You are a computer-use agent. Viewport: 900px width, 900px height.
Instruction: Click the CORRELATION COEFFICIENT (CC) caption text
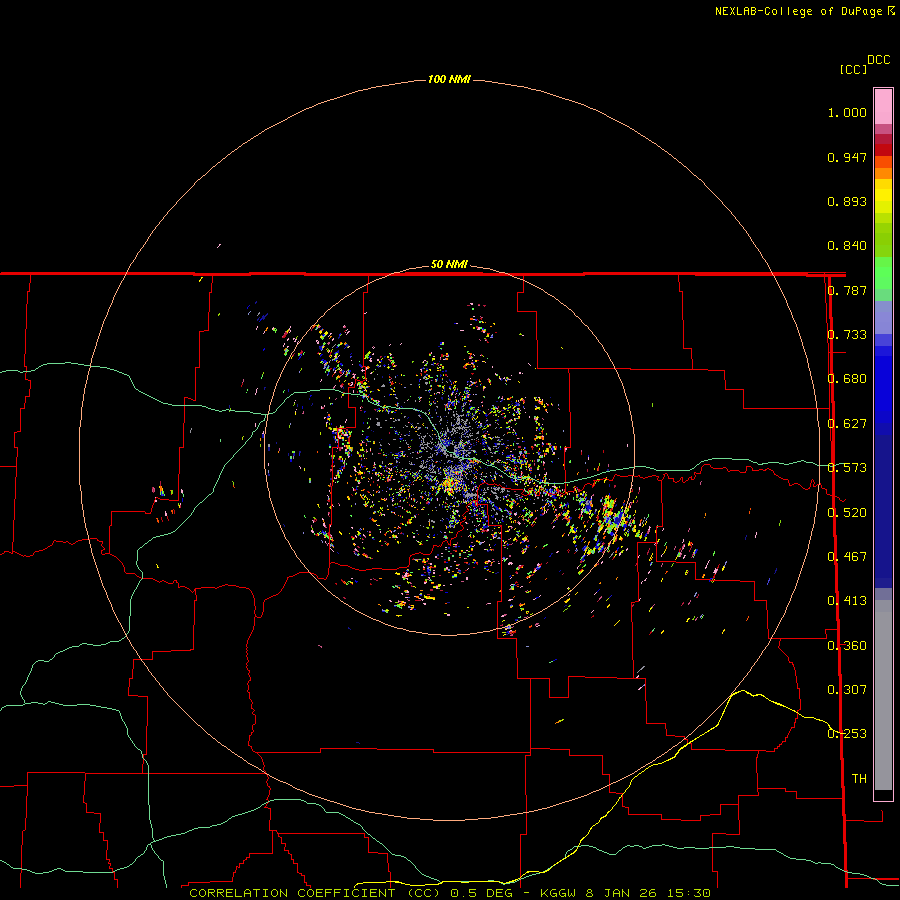pos(315,893)
